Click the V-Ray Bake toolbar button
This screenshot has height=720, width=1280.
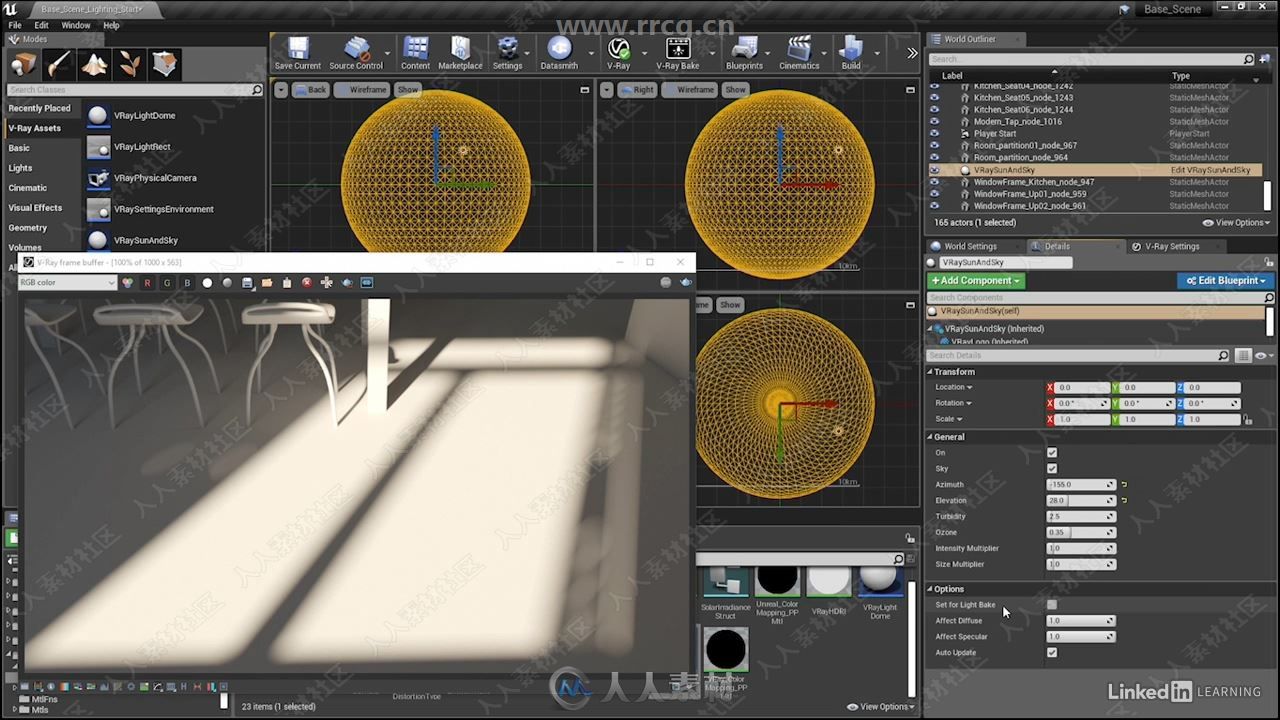pyautogui.click(x=678, y=54)
